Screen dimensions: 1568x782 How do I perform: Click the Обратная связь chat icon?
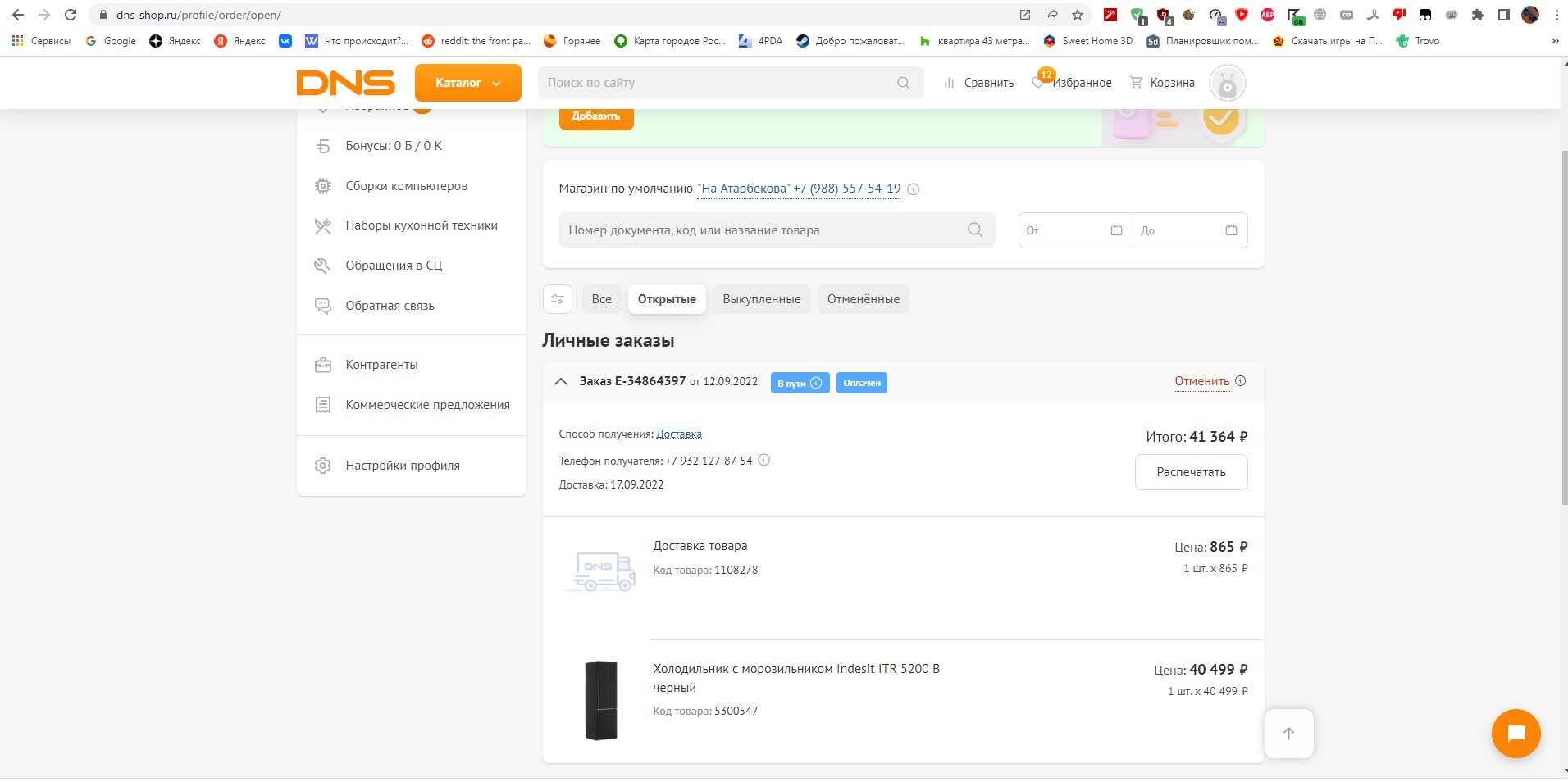pos(323,306)
